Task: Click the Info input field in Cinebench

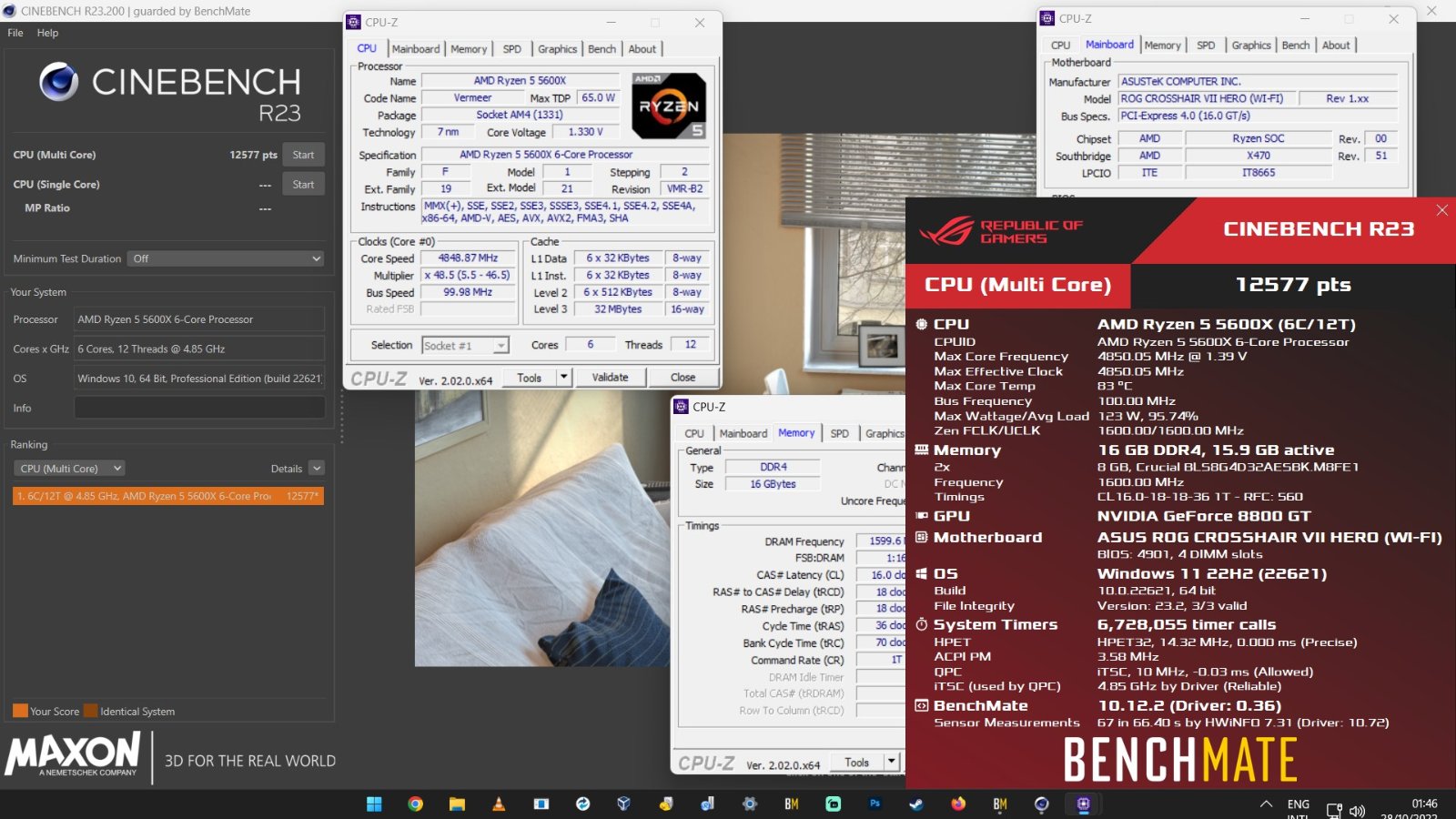Action: [199, 408]
